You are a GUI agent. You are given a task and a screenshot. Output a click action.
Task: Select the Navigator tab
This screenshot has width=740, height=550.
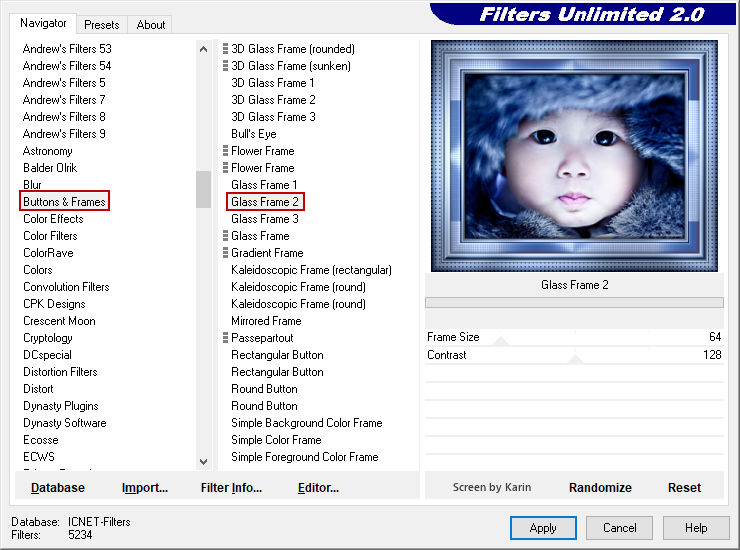43,23
